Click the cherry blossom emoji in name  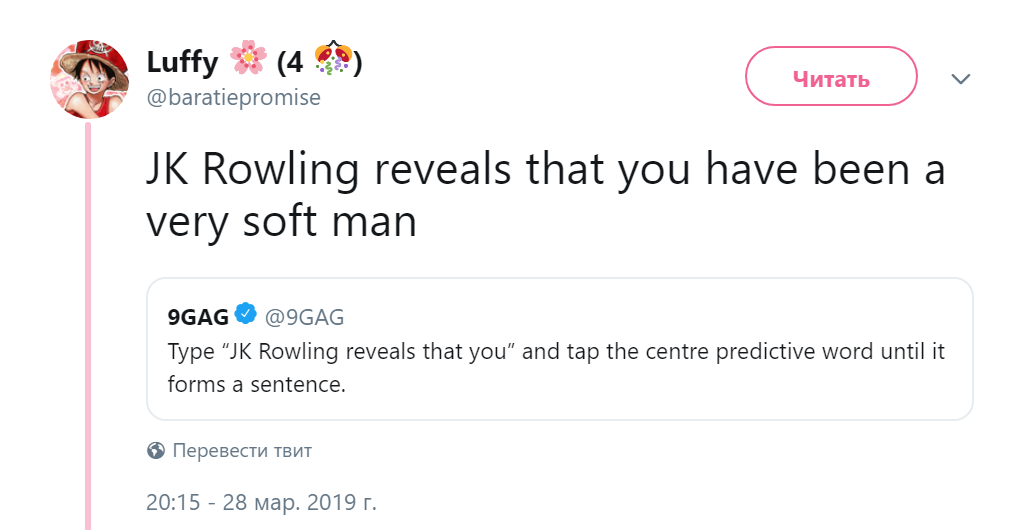[x=248, y=58]
